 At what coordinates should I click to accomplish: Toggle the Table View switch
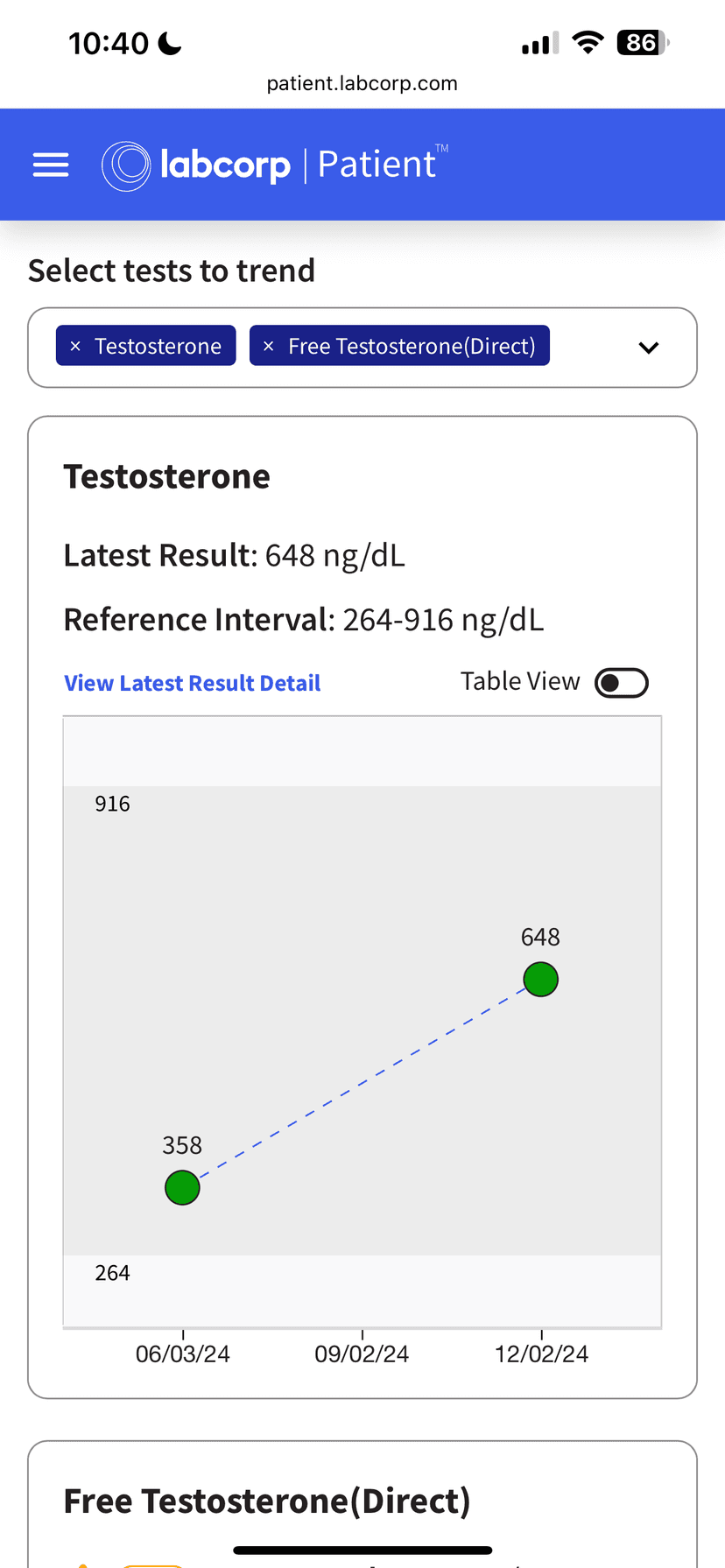click(x=622, y=683)
